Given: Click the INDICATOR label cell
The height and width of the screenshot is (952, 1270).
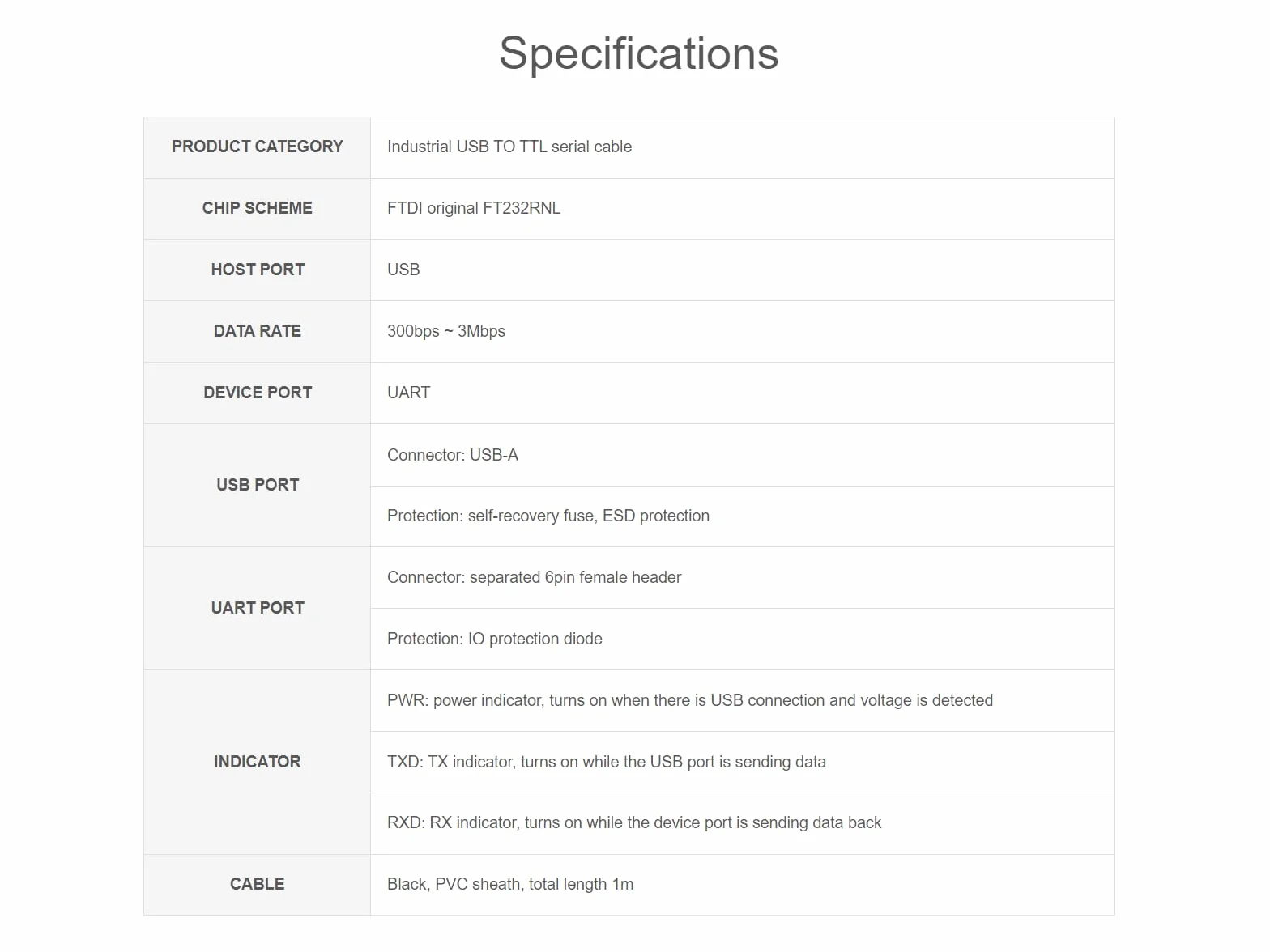Looking at the screenshot, I should point(258,762).
